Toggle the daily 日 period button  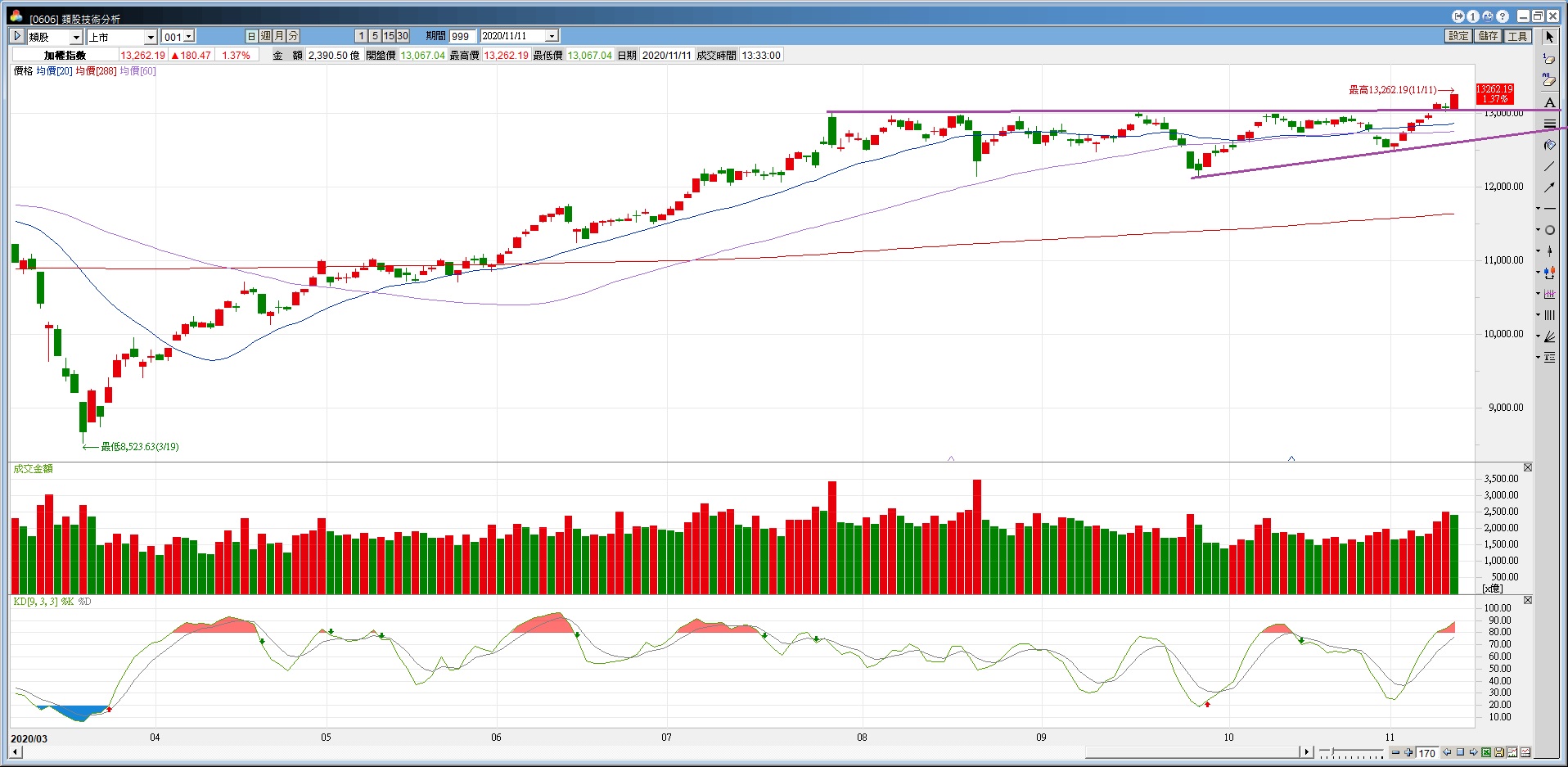[x=252, y=36]
